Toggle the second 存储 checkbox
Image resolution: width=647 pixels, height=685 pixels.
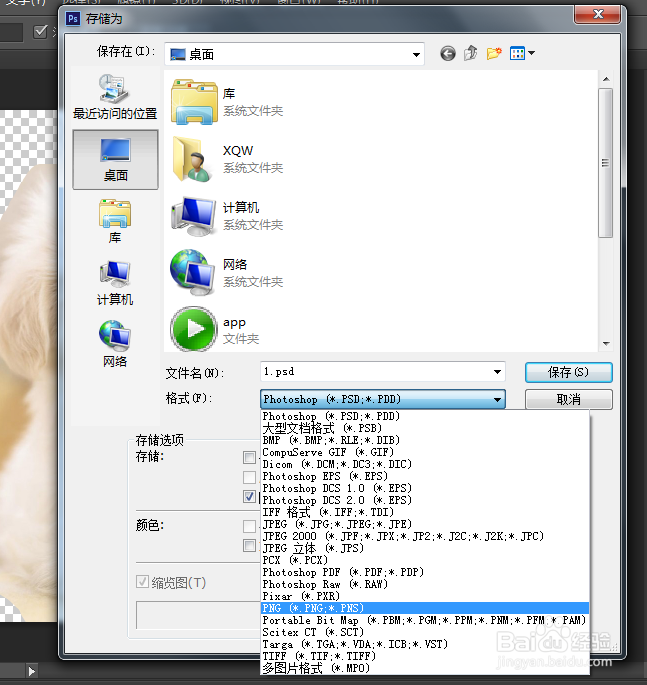coord(249,477)
